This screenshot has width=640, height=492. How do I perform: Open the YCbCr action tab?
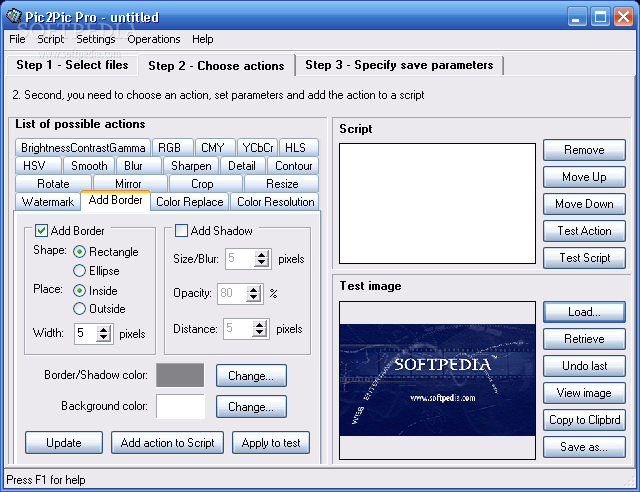click(x=258, y=147)
